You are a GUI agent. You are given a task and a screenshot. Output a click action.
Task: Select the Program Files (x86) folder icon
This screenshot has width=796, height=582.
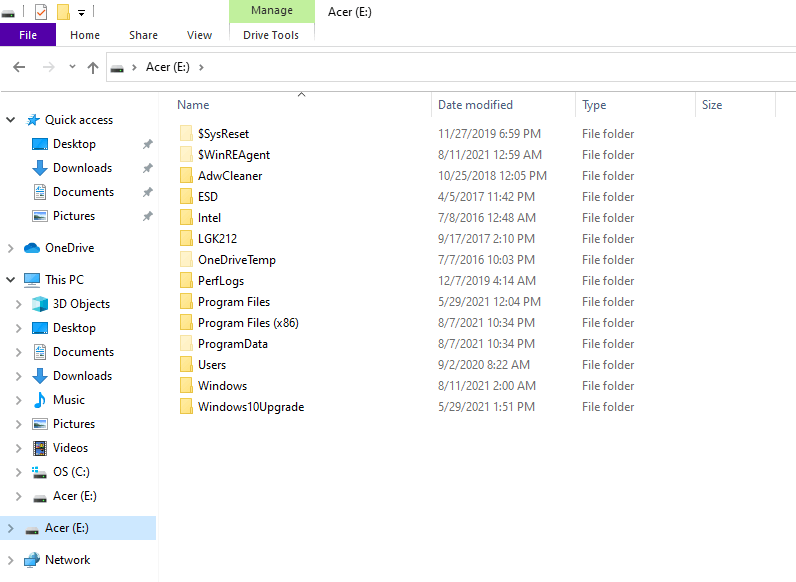[x=186, y=322]
